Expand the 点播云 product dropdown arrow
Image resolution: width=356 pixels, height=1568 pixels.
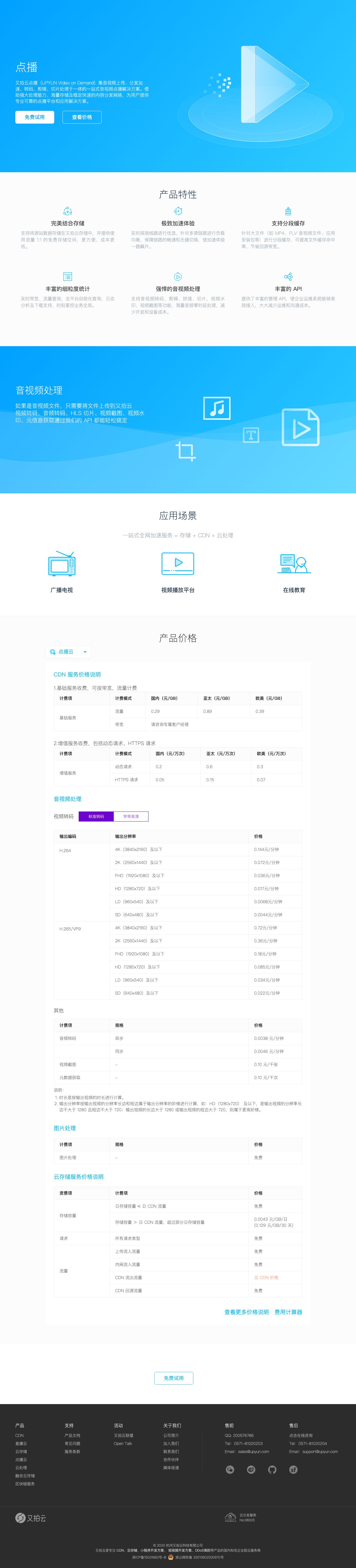pyautogui.click(x=85, y=652)
